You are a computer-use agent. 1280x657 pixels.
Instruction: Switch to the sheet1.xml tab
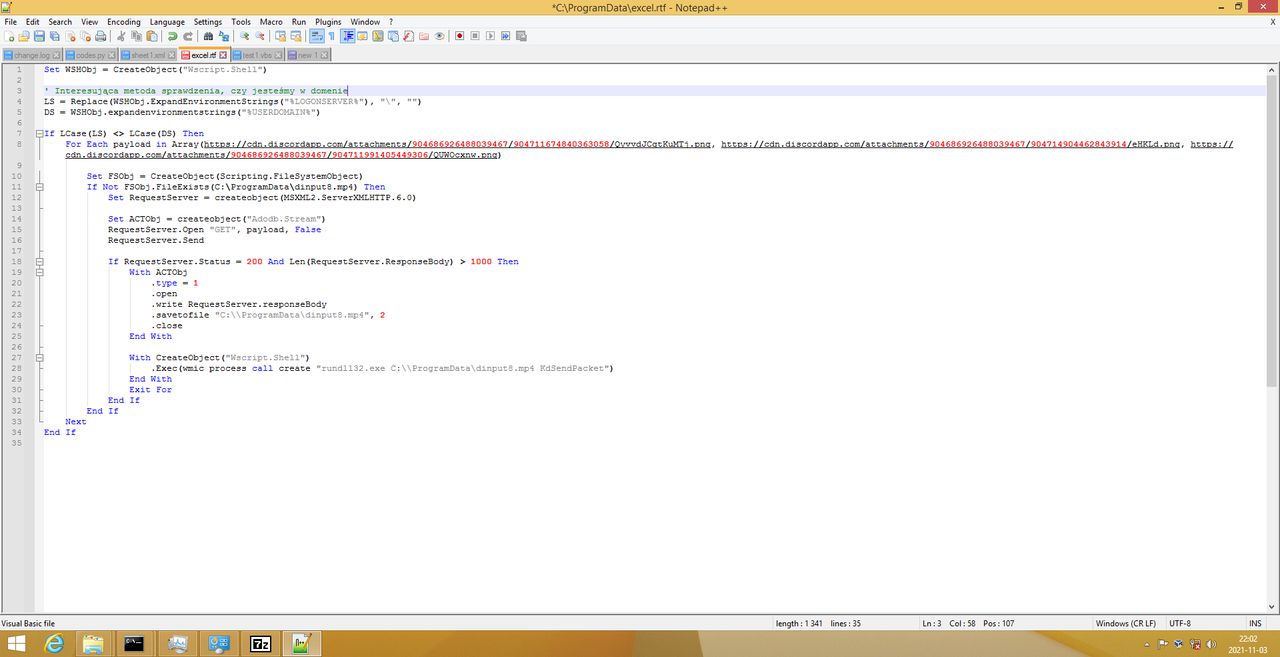coord(147,55)
